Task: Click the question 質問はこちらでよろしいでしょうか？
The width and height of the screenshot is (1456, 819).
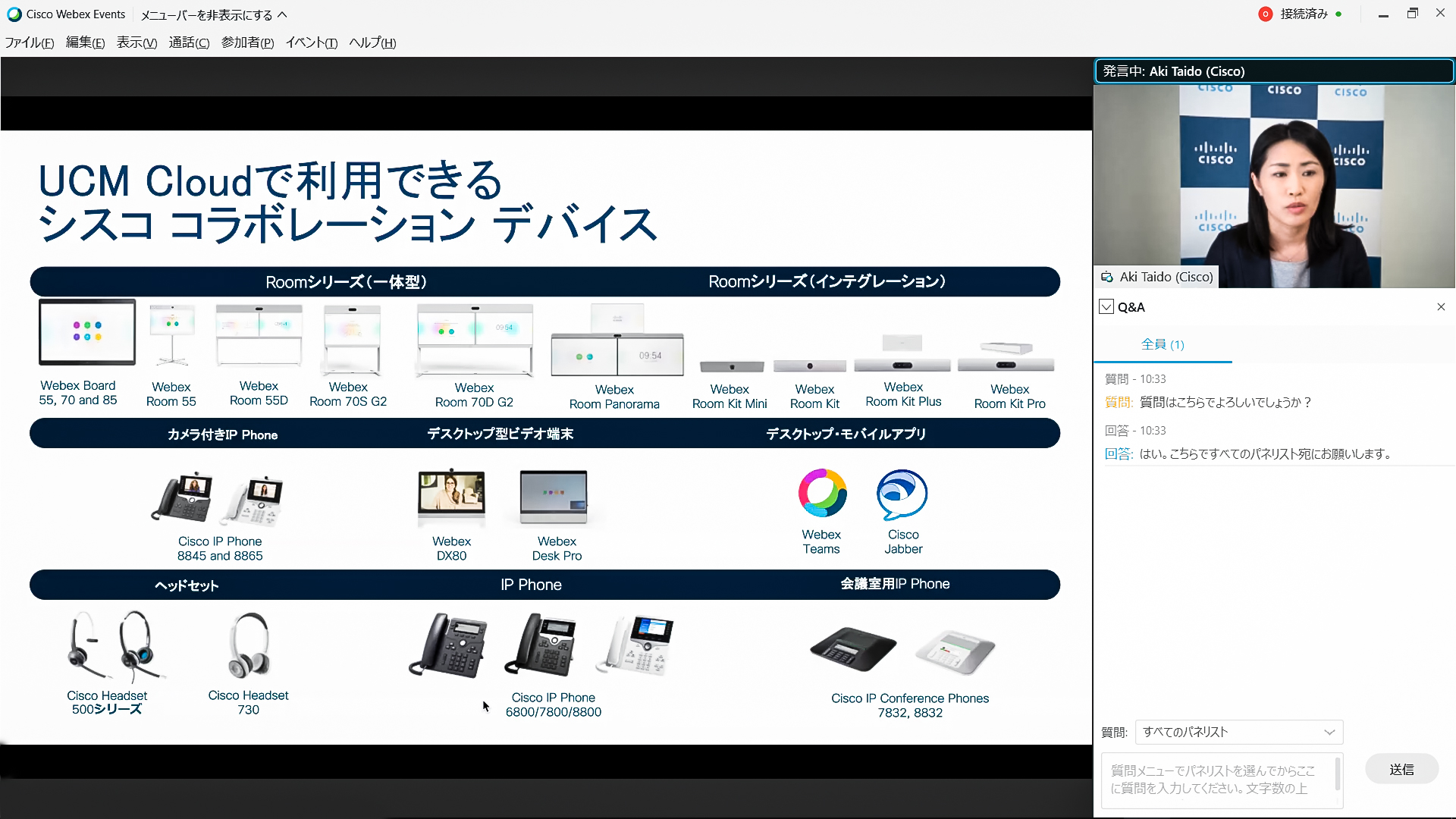Action: pyautogui.click(x=1225, y=402)
